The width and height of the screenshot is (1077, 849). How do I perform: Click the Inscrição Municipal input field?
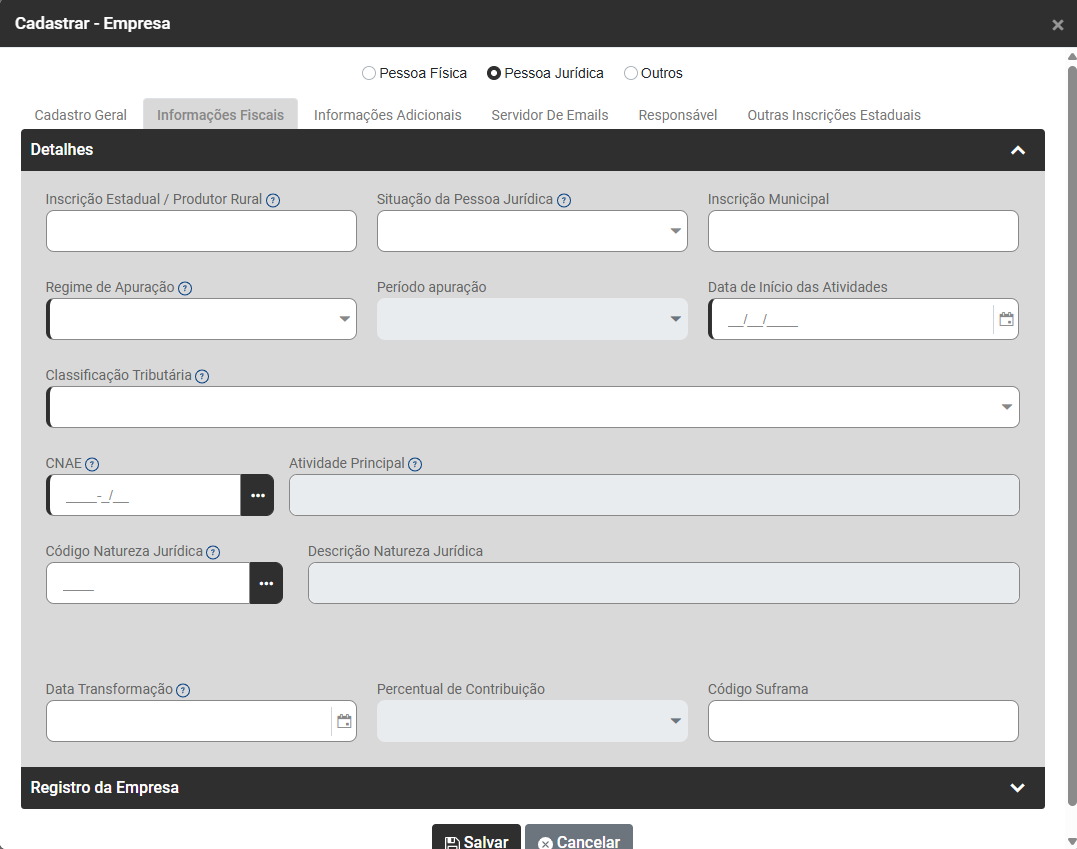pyautogui.click(x=862, y=231)
